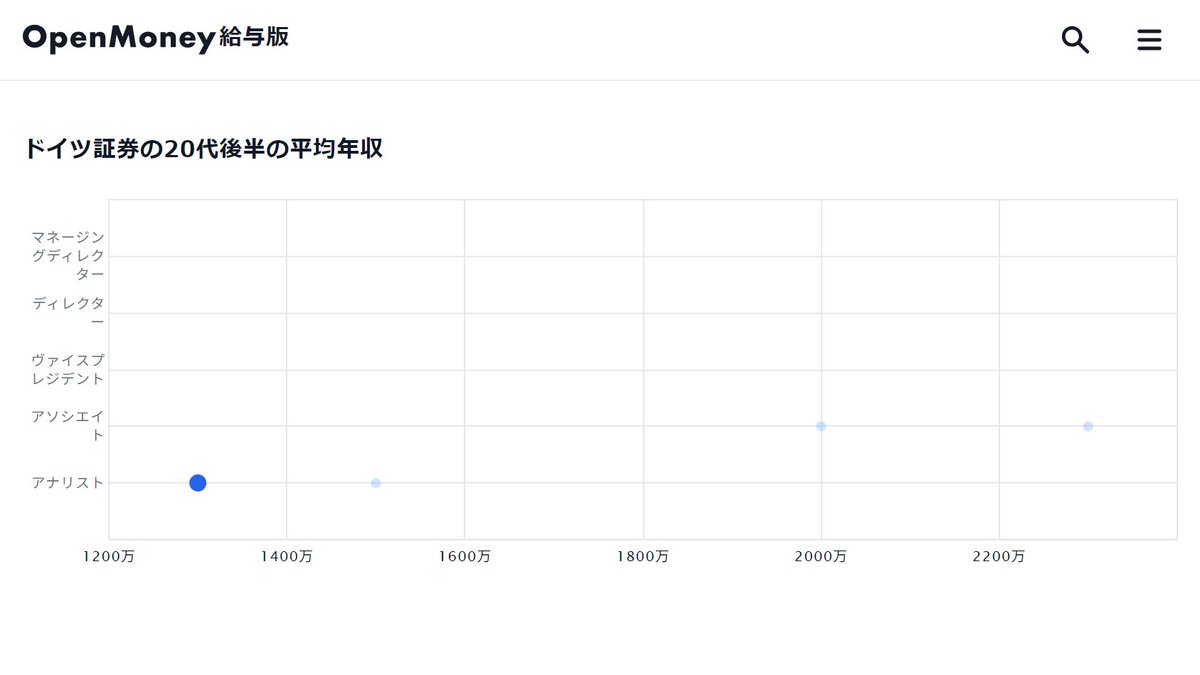1200x675 pixels.
Task: Click the ドイツ証券の20代後半の平均年収 heading
Action: tap(203, 149)
